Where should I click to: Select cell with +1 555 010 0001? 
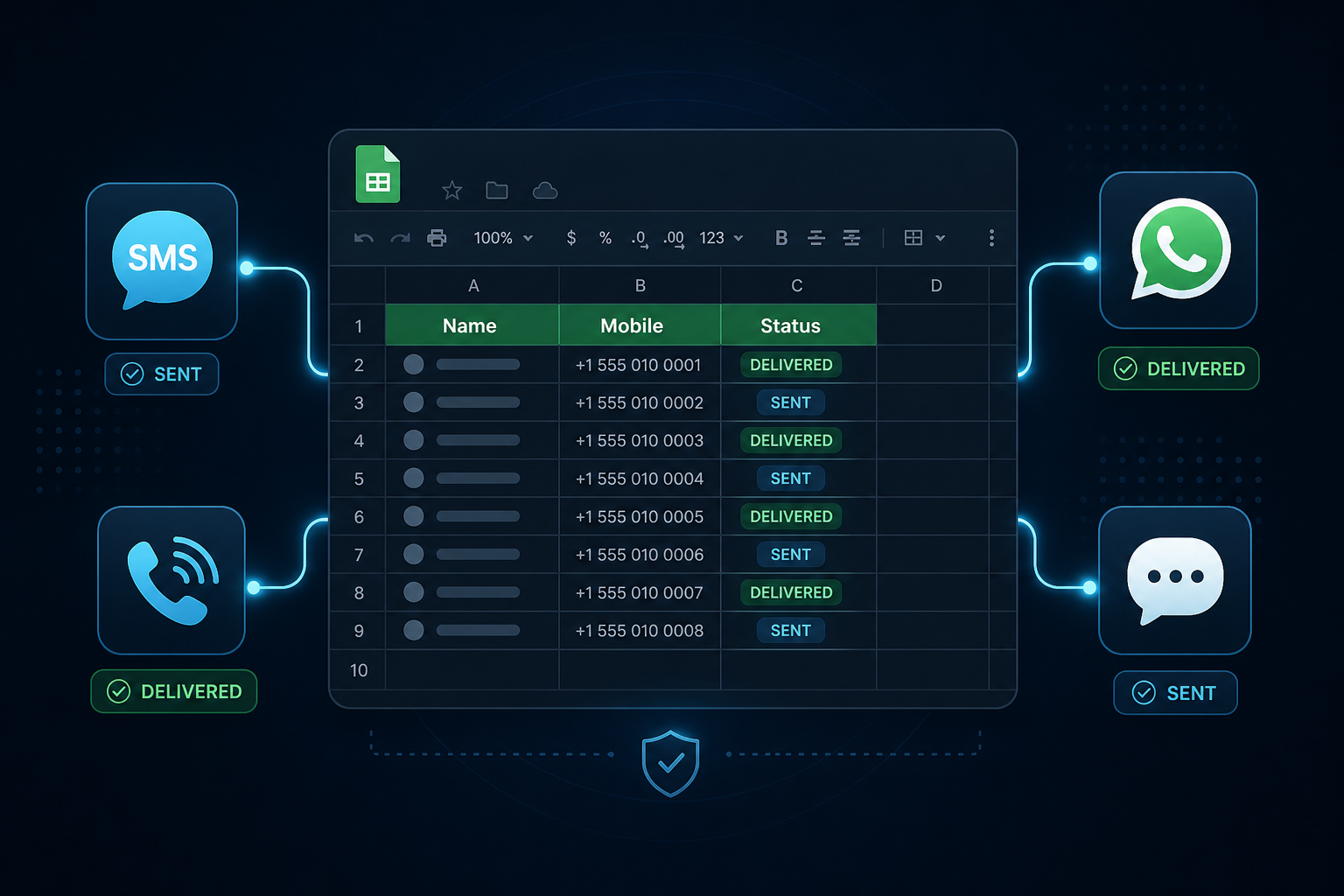[640, 365]
